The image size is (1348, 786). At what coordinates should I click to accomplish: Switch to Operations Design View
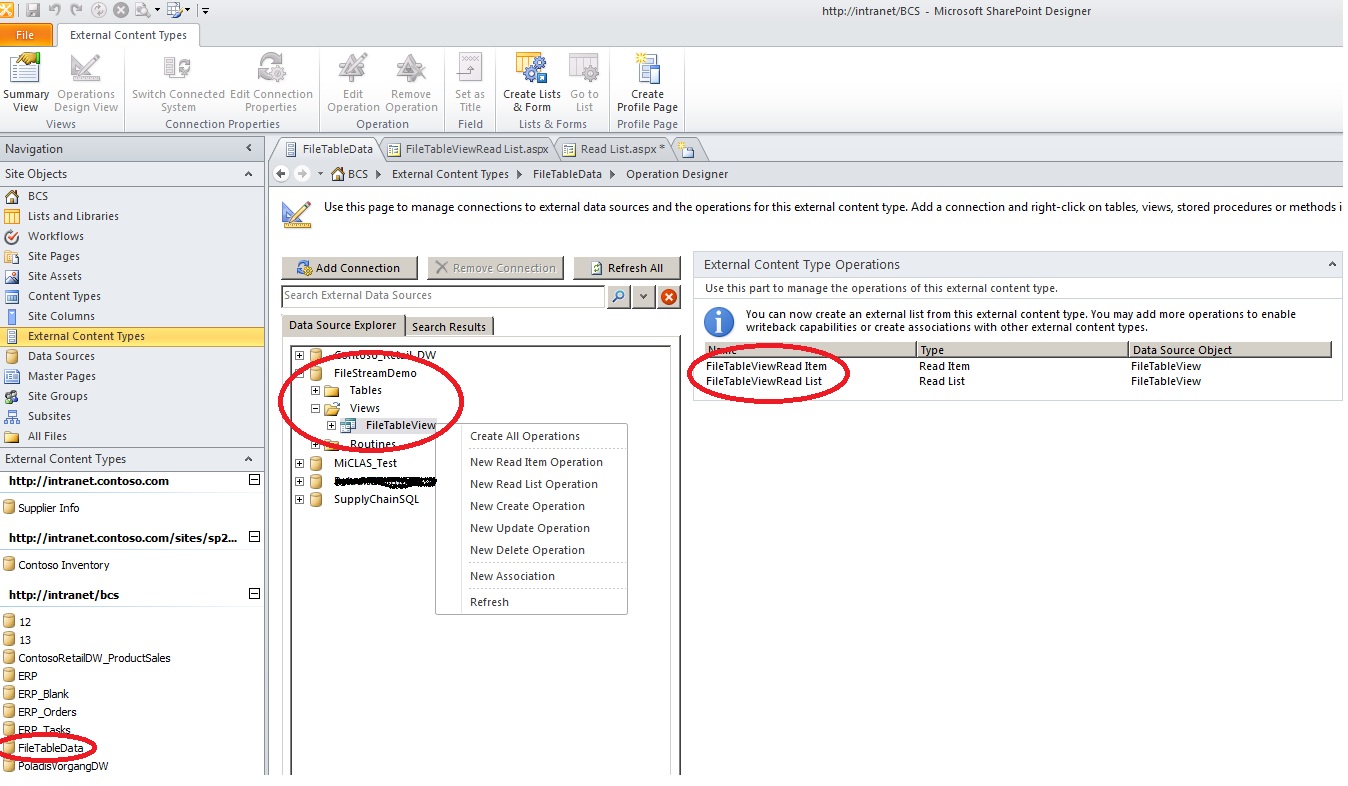(86, 84)
